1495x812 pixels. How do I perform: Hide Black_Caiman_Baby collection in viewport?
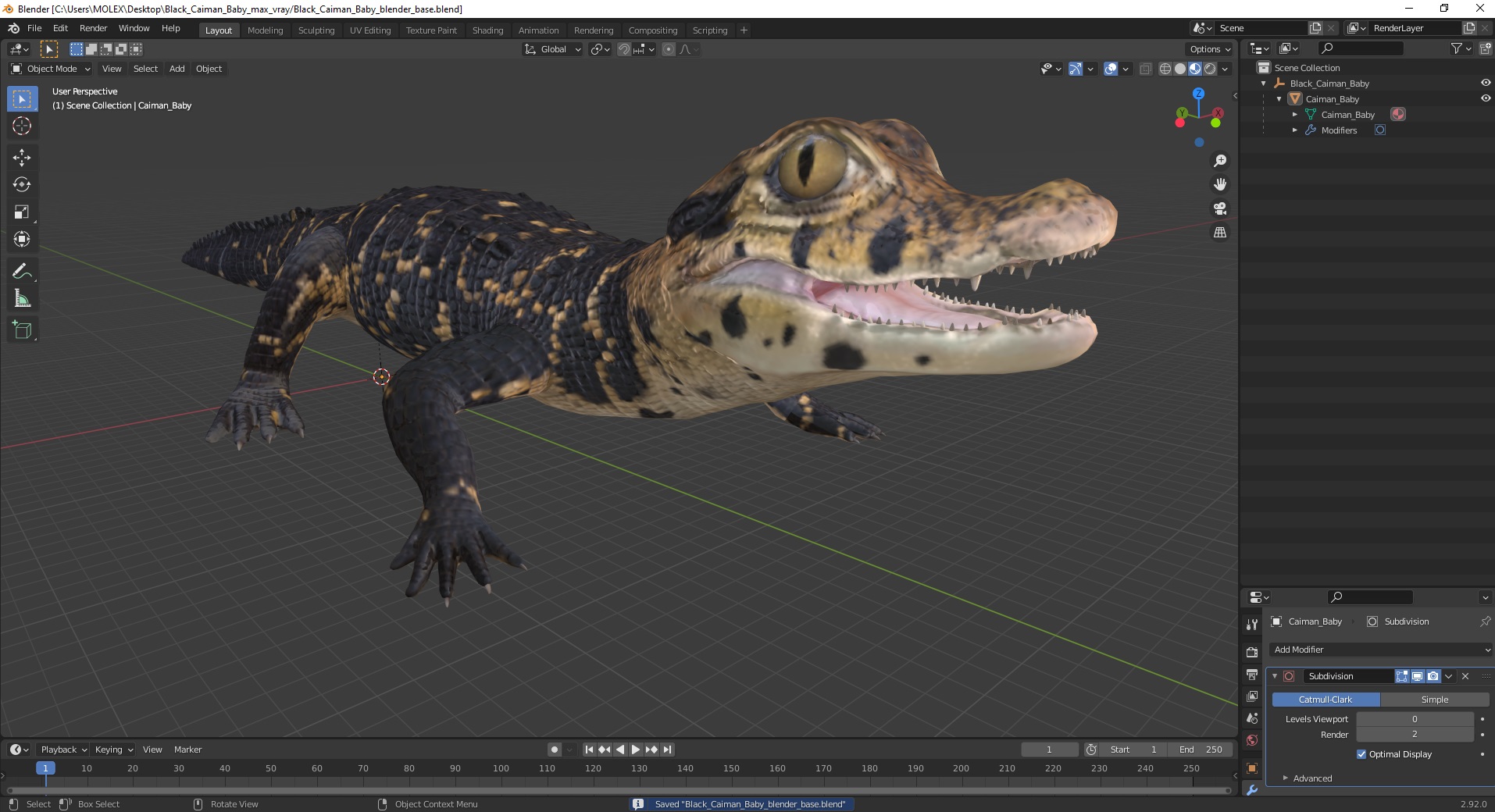1485,83
